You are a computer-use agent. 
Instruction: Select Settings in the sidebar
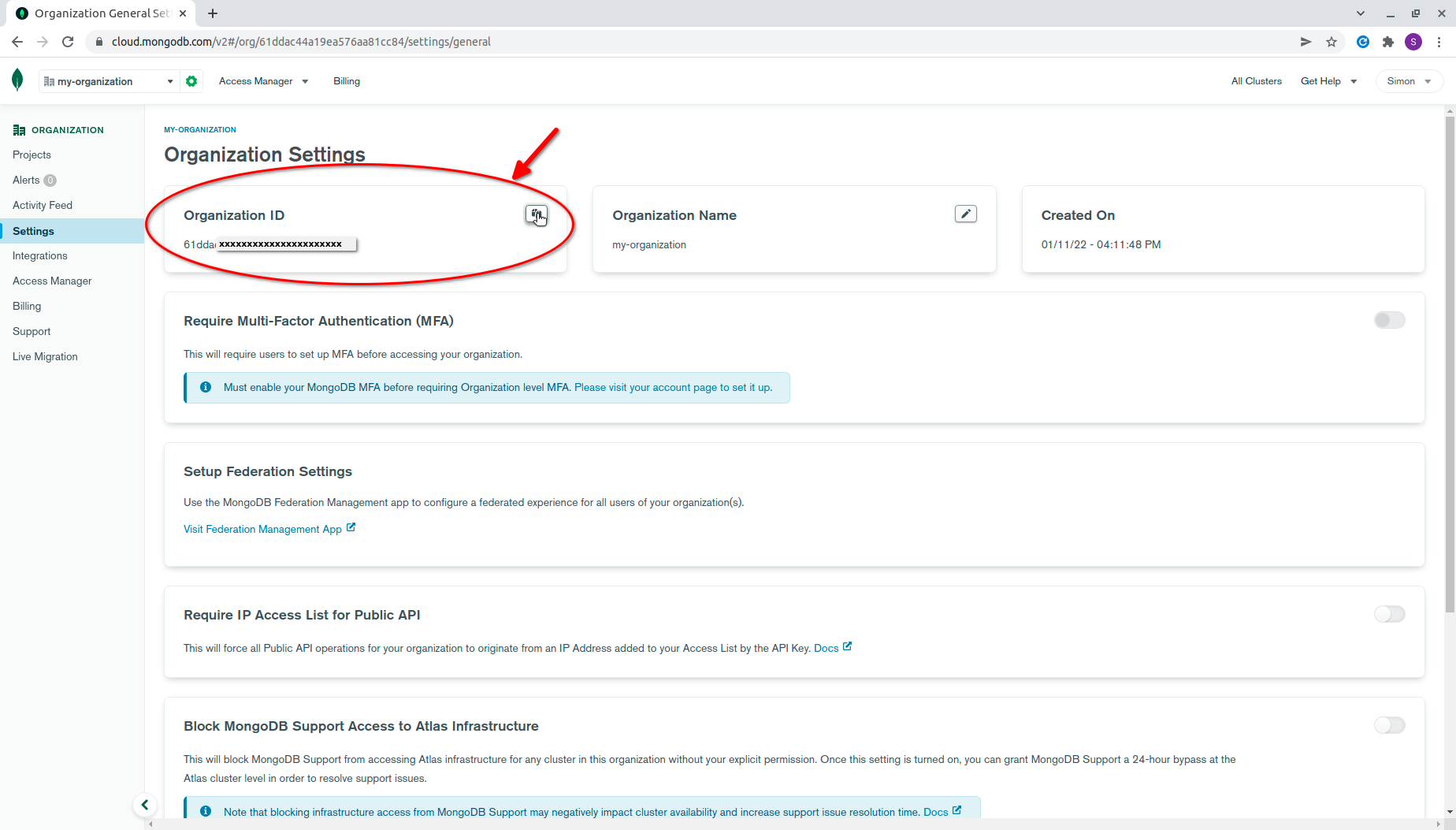coord(72,231)
